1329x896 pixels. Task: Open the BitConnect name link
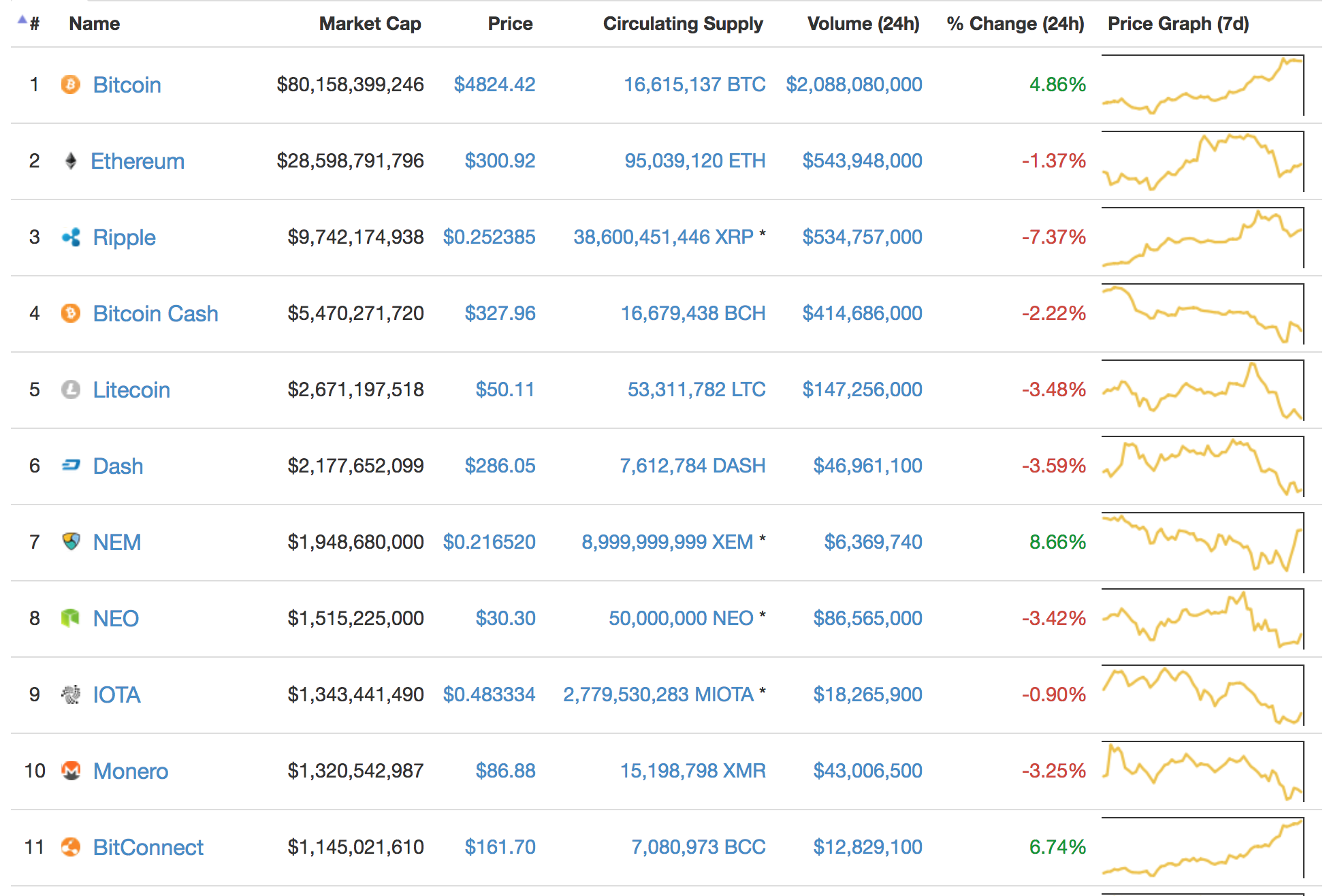pyautogui.click(x=148, y=848)
